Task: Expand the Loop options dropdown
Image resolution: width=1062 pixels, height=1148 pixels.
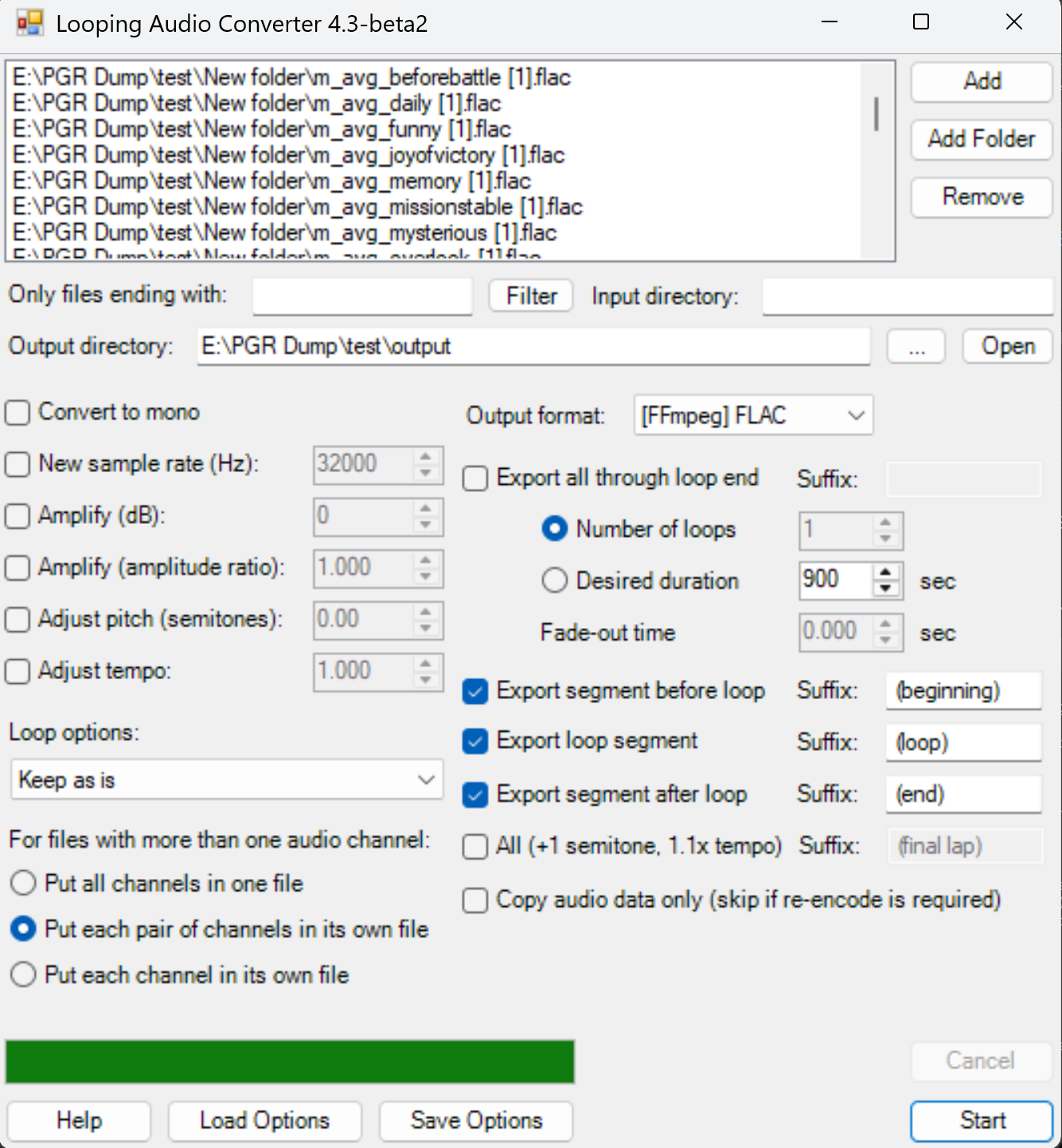Action: pos(227,779)
